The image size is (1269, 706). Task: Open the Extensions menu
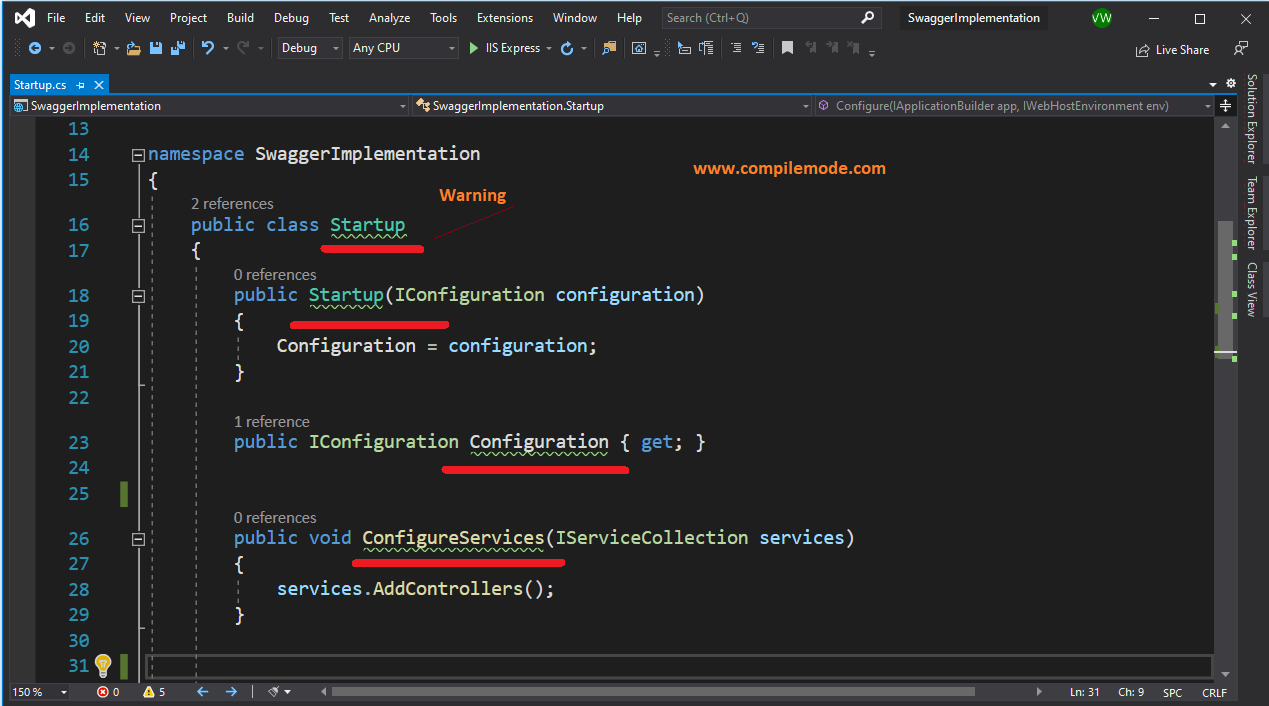pos(504,17)
